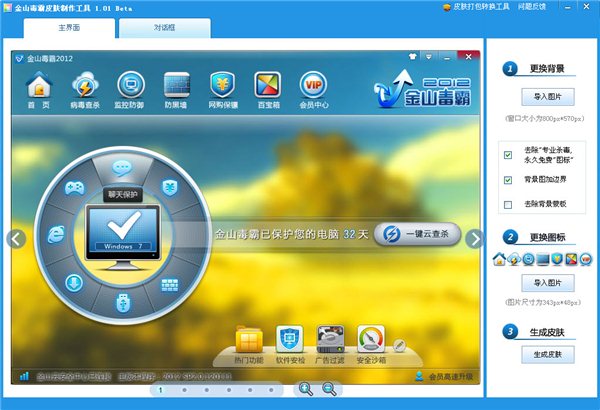Open the 防黑墙 firewall icon
This screenshot has height=410, width=600.
(176, 85)
